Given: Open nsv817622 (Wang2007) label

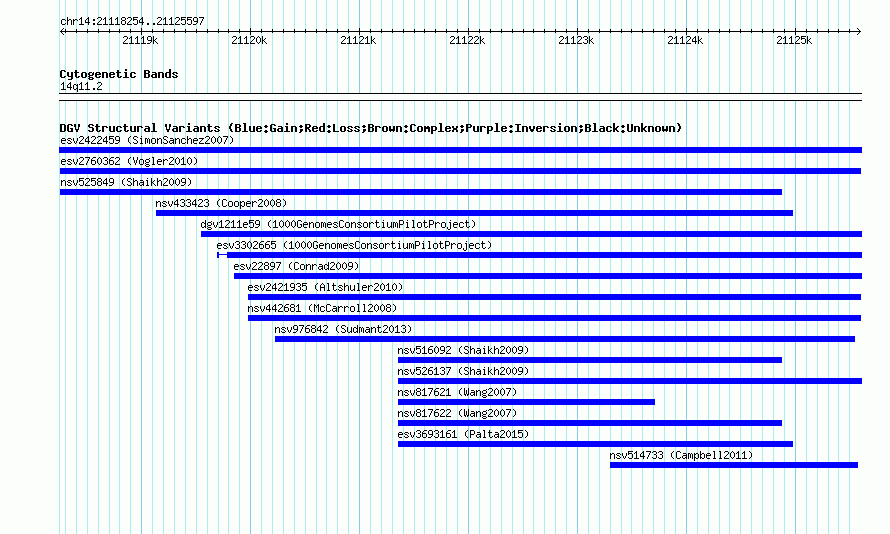Looking at the screenshot, I should pyautogui.click(x=457, y=413).
